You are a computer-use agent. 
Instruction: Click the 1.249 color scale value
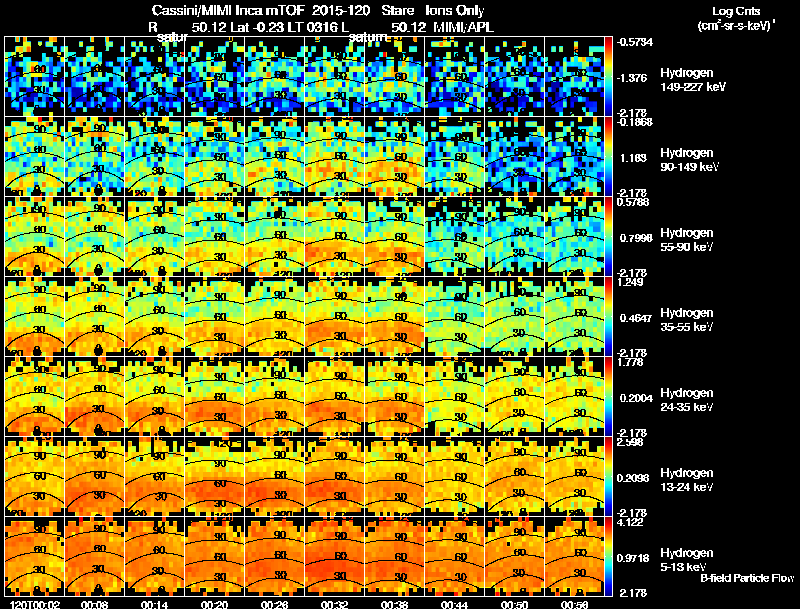pos(631,282)
